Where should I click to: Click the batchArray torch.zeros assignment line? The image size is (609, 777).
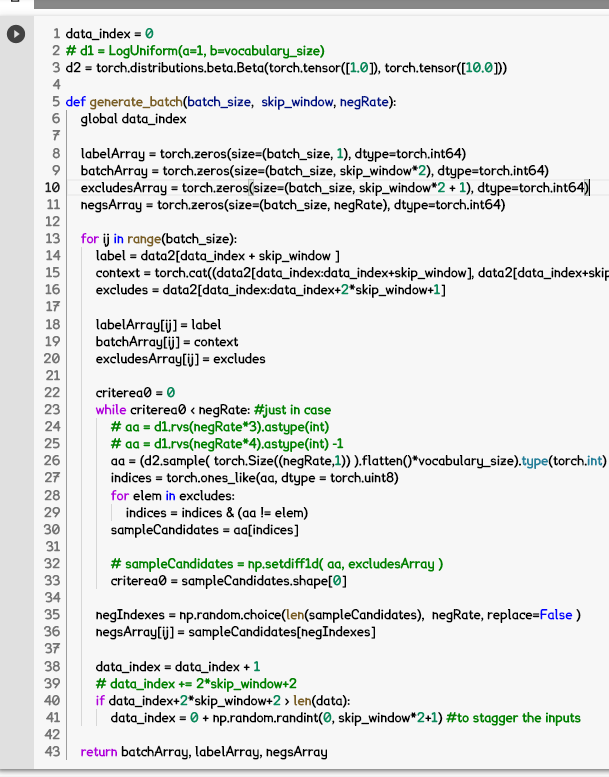[315, 171]
